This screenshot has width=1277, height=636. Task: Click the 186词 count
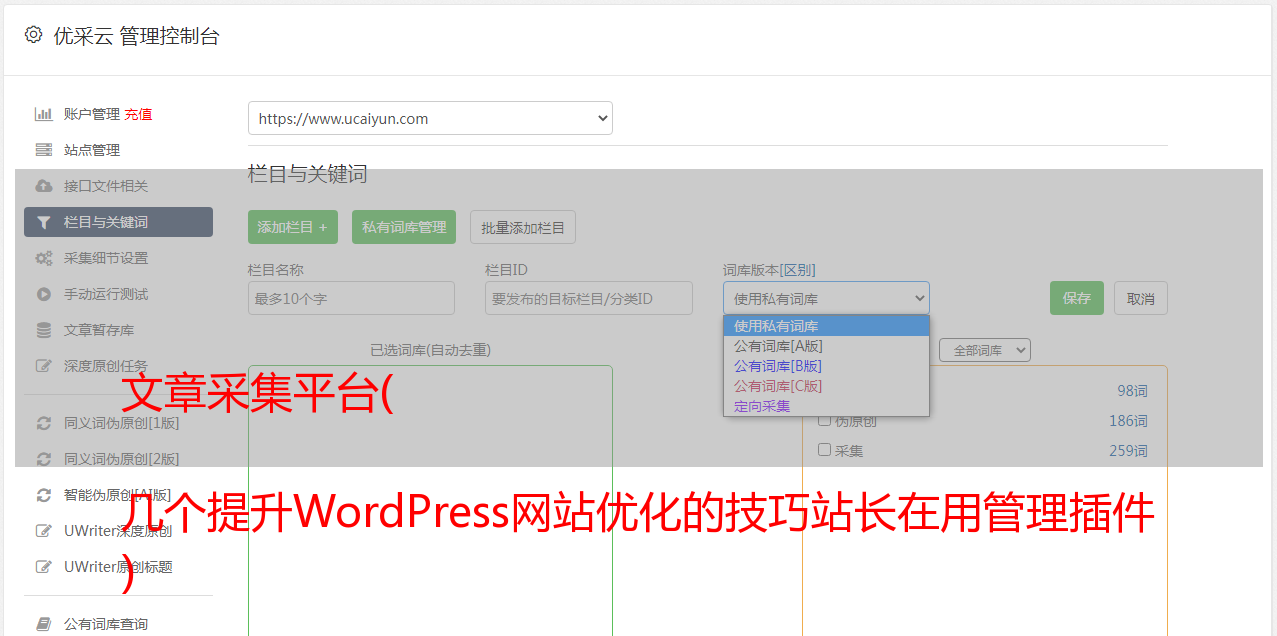[1128, 421]
